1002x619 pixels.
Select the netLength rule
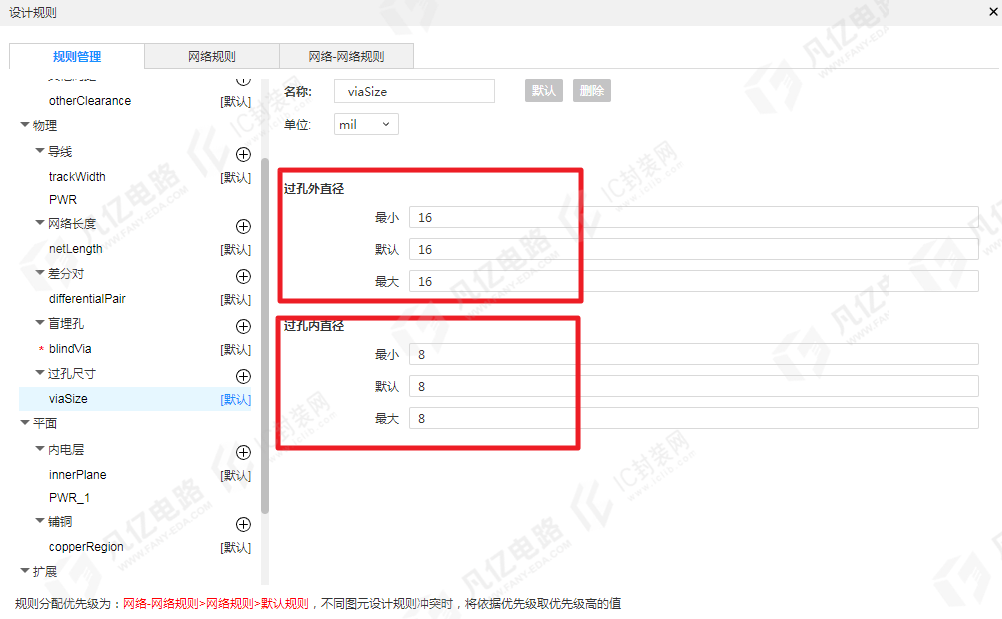pyautogui.click(x=75, y=249)
